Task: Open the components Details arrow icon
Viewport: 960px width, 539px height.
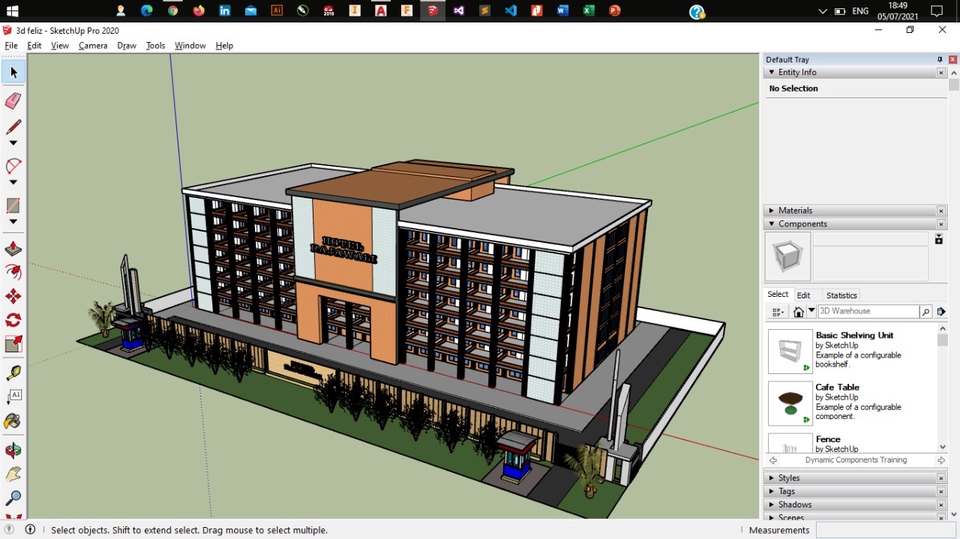Action: tap(942, 312)
